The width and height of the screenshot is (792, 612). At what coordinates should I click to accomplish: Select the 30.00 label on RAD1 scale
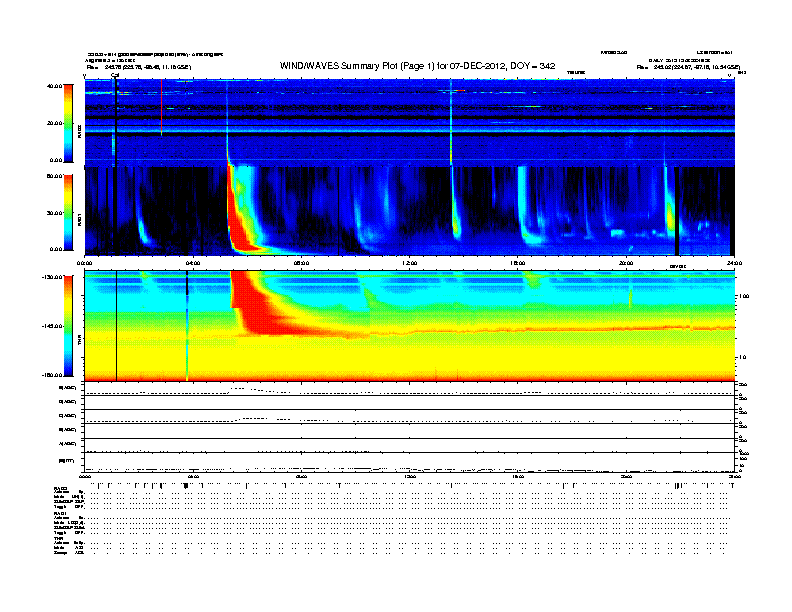pos(55,213)
